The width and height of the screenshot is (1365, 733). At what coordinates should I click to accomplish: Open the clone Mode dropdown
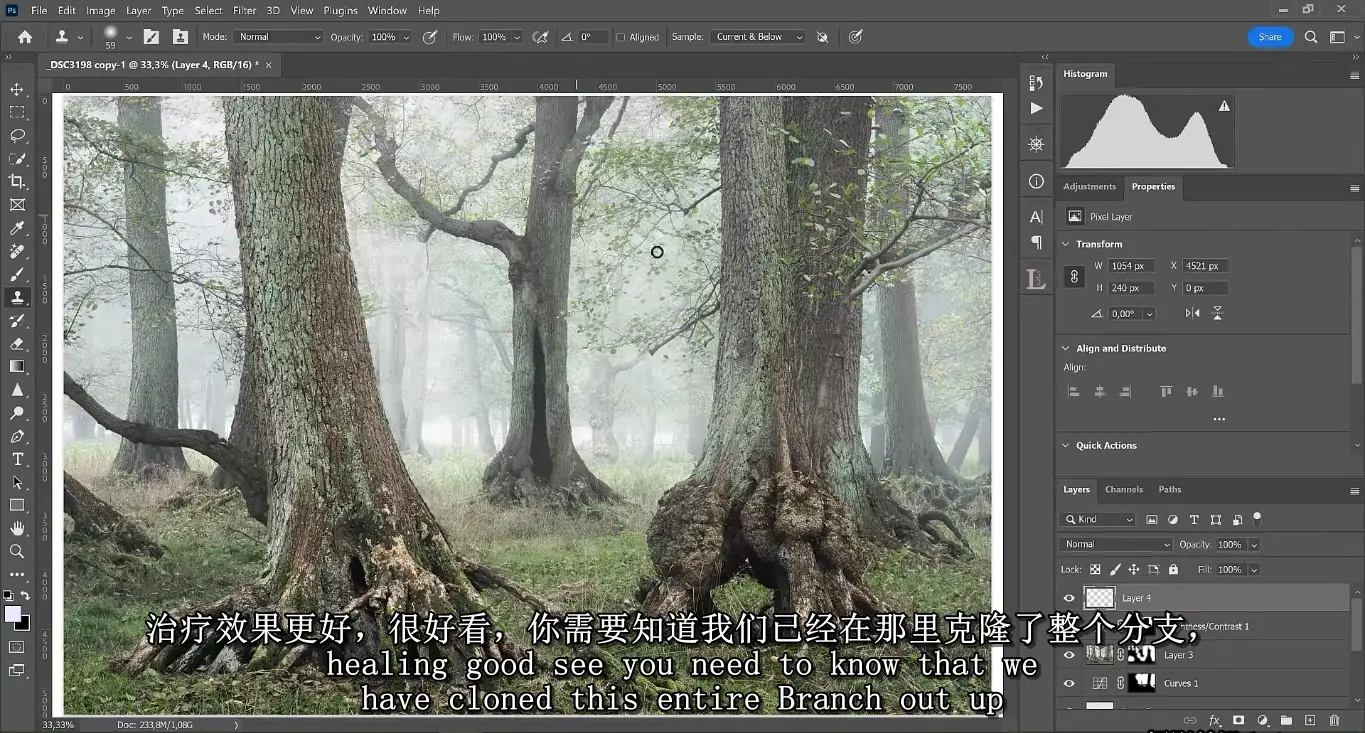tap(278, 37)
